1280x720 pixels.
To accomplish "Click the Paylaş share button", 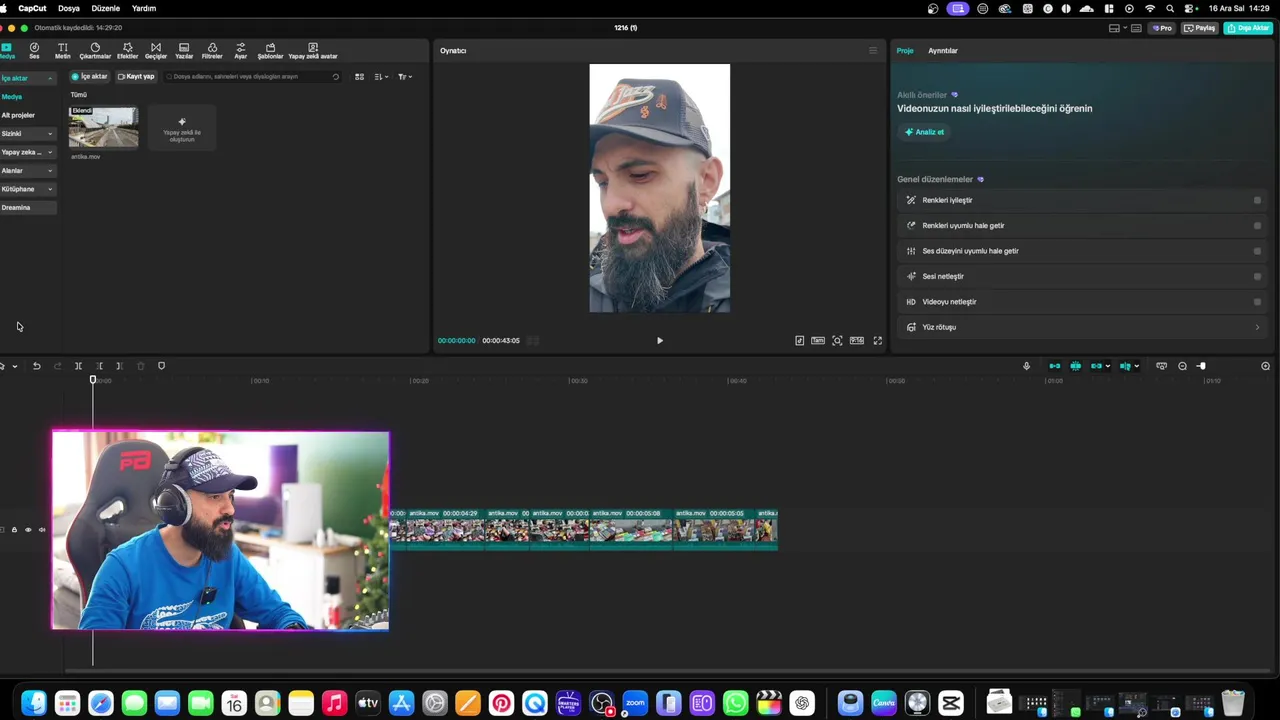I will [1200, 28].
